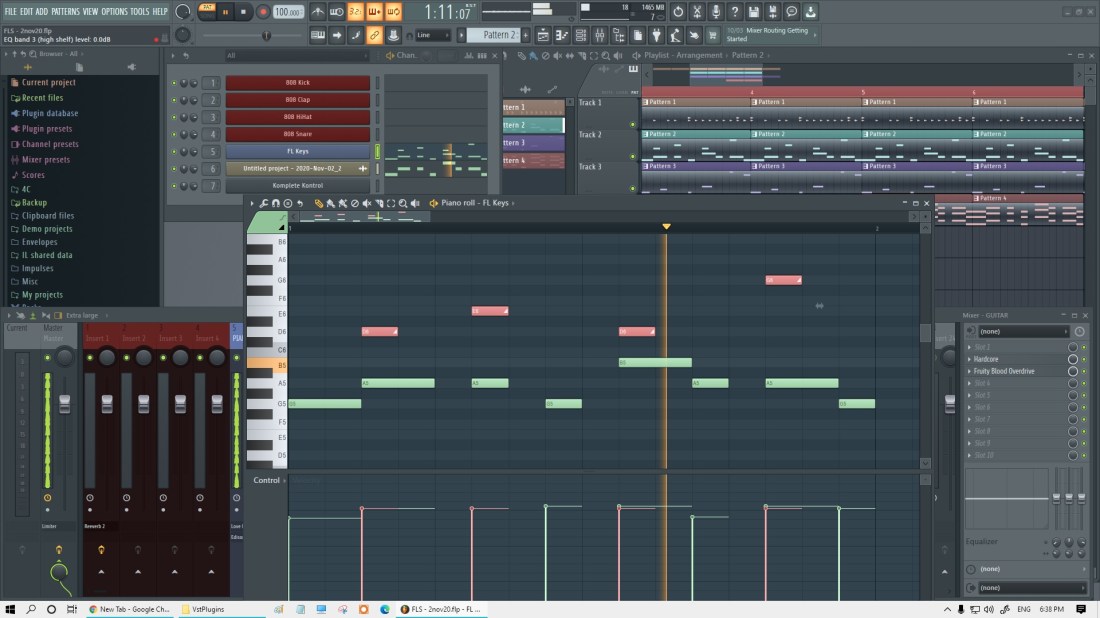Open the help question mark icon
The image size is (1100, 618).
pyautogui.click(x=735, y=12)
